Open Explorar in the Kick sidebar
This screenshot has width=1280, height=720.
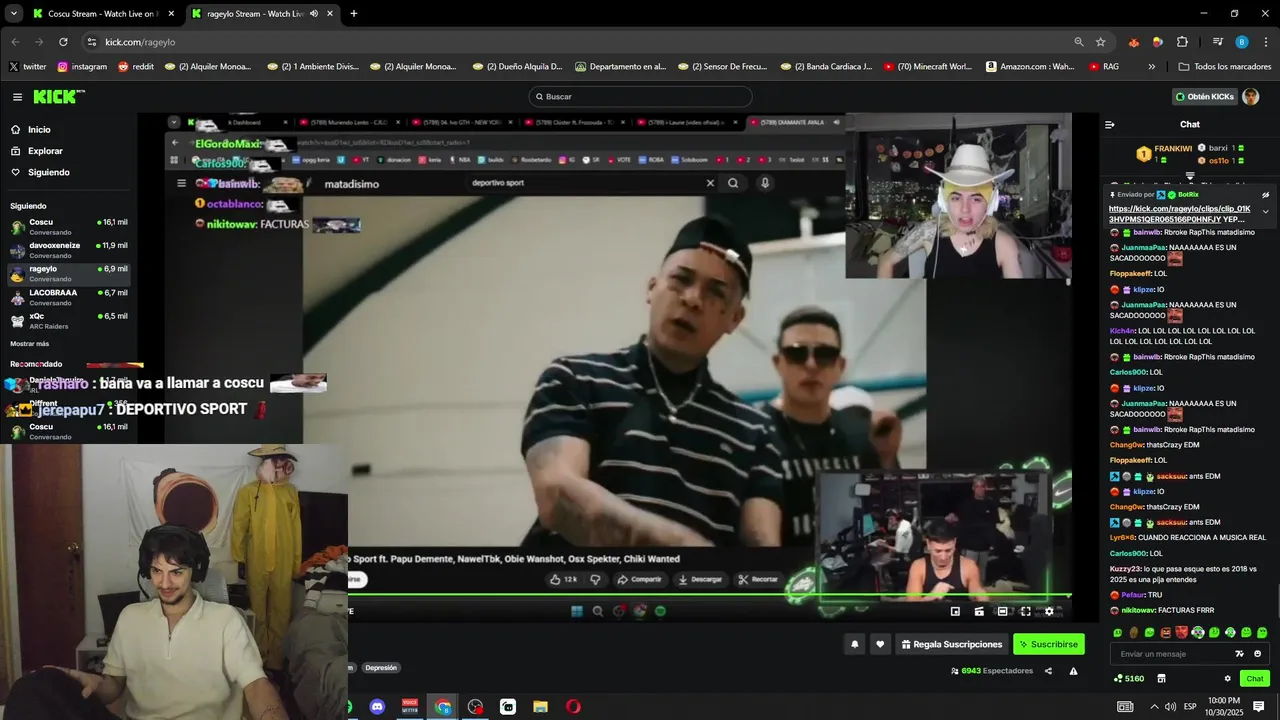coord(45,151)
